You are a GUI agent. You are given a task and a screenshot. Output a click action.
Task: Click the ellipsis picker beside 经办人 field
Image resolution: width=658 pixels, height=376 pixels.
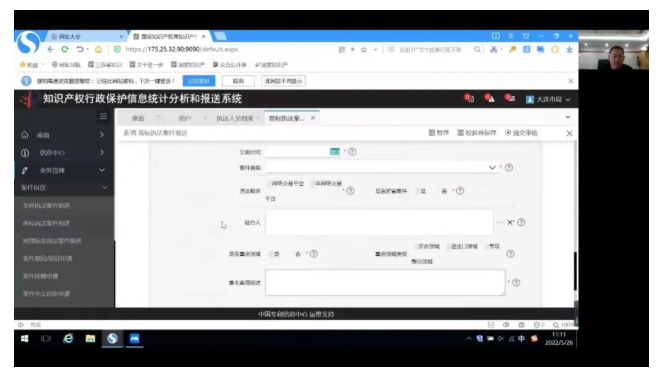point(499,222)
